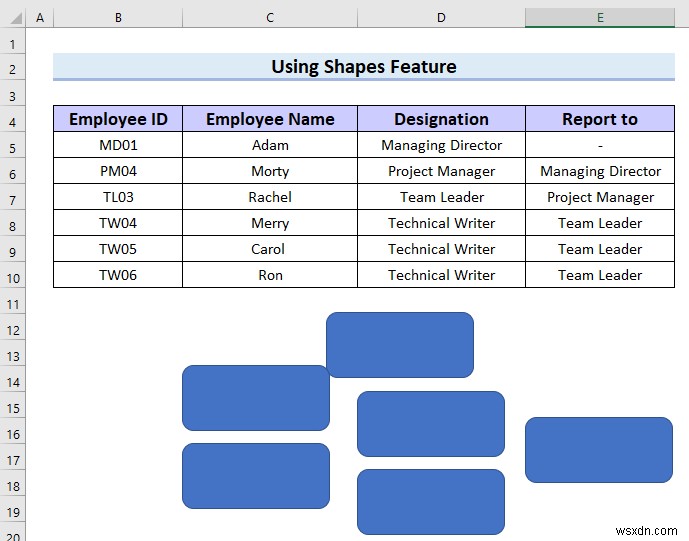Select the cell with name Merry
The image size is (689, 541).
click(x=270, y=222)
